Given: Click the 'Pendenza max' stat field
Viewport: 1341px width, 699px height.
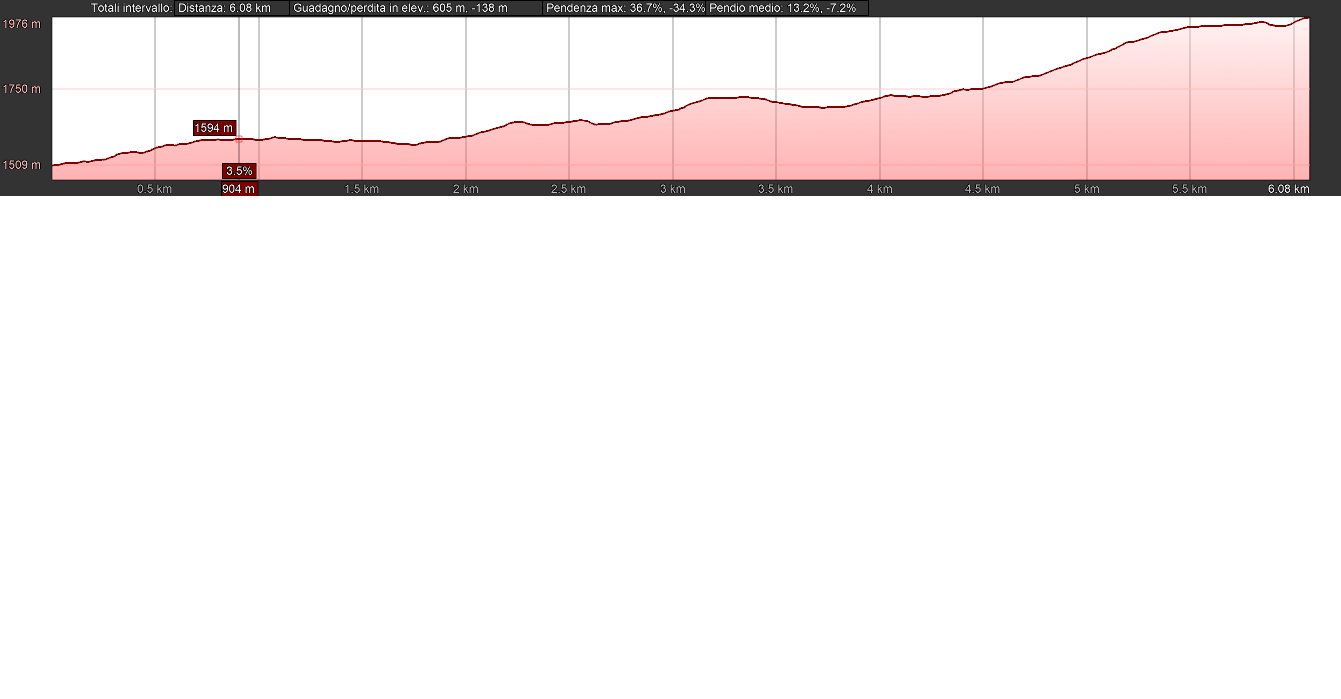Looking at the screenshot, I should tap(624, 8).
